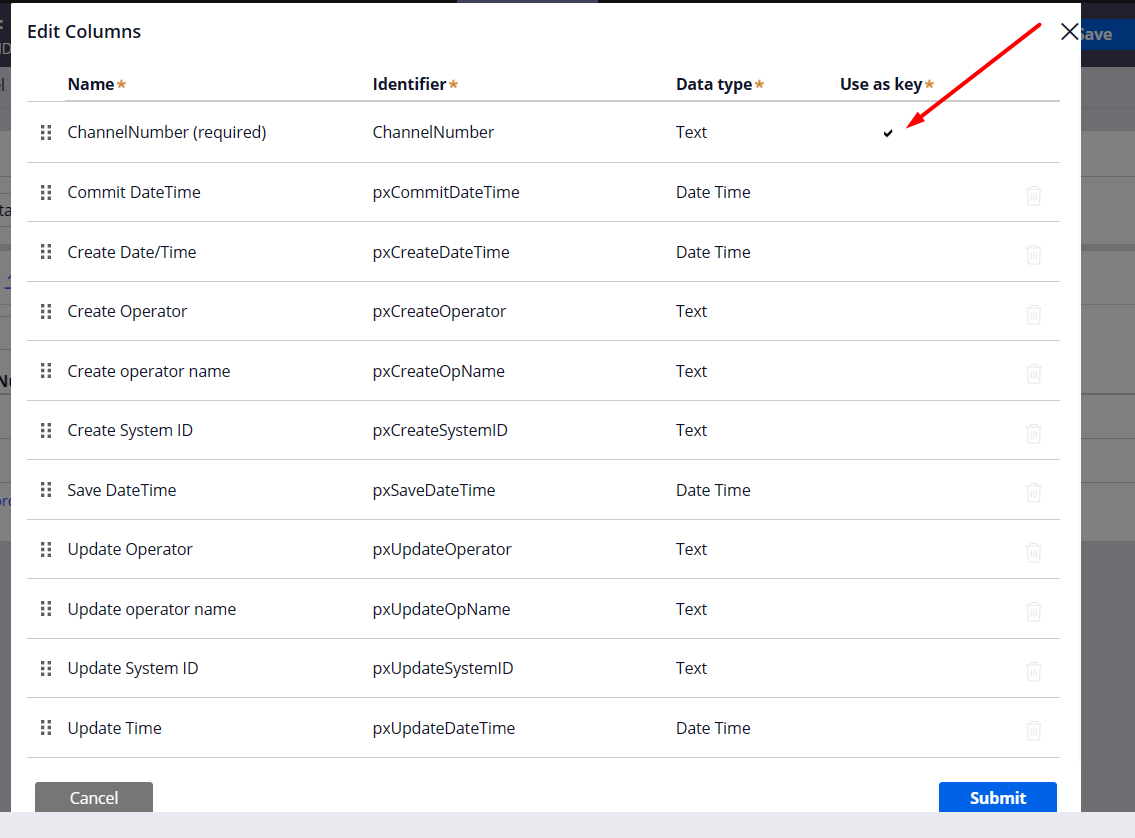Screen dimensions: 1135x838
Task: Grab drag handle for Update Time row
Action: (x=46, y=728)
